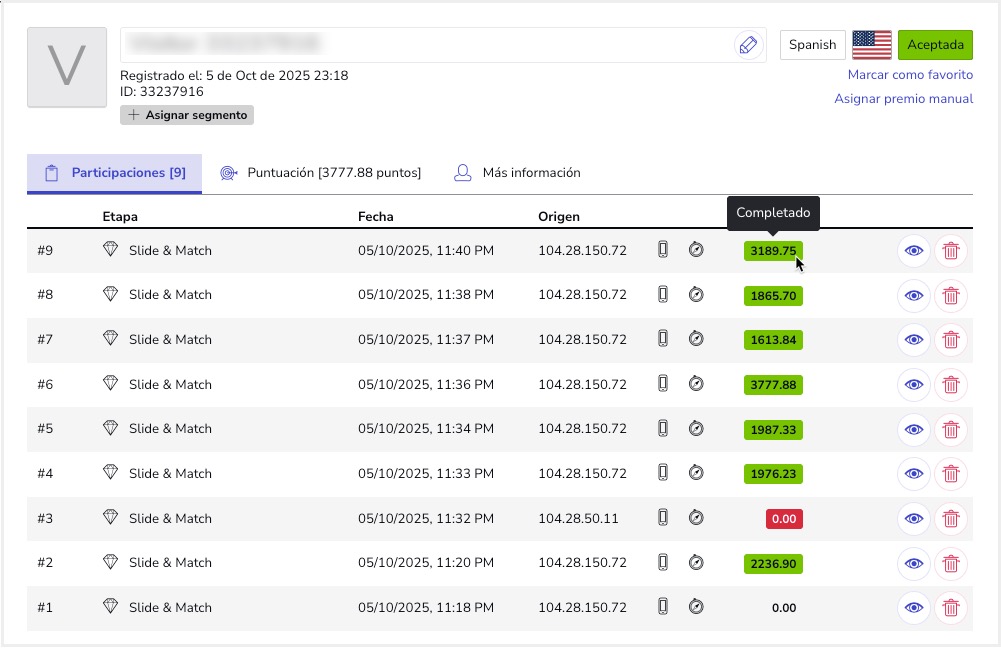Delete participation #9 with trash icon
1001x648 pixels.
(x=951, y=251)
